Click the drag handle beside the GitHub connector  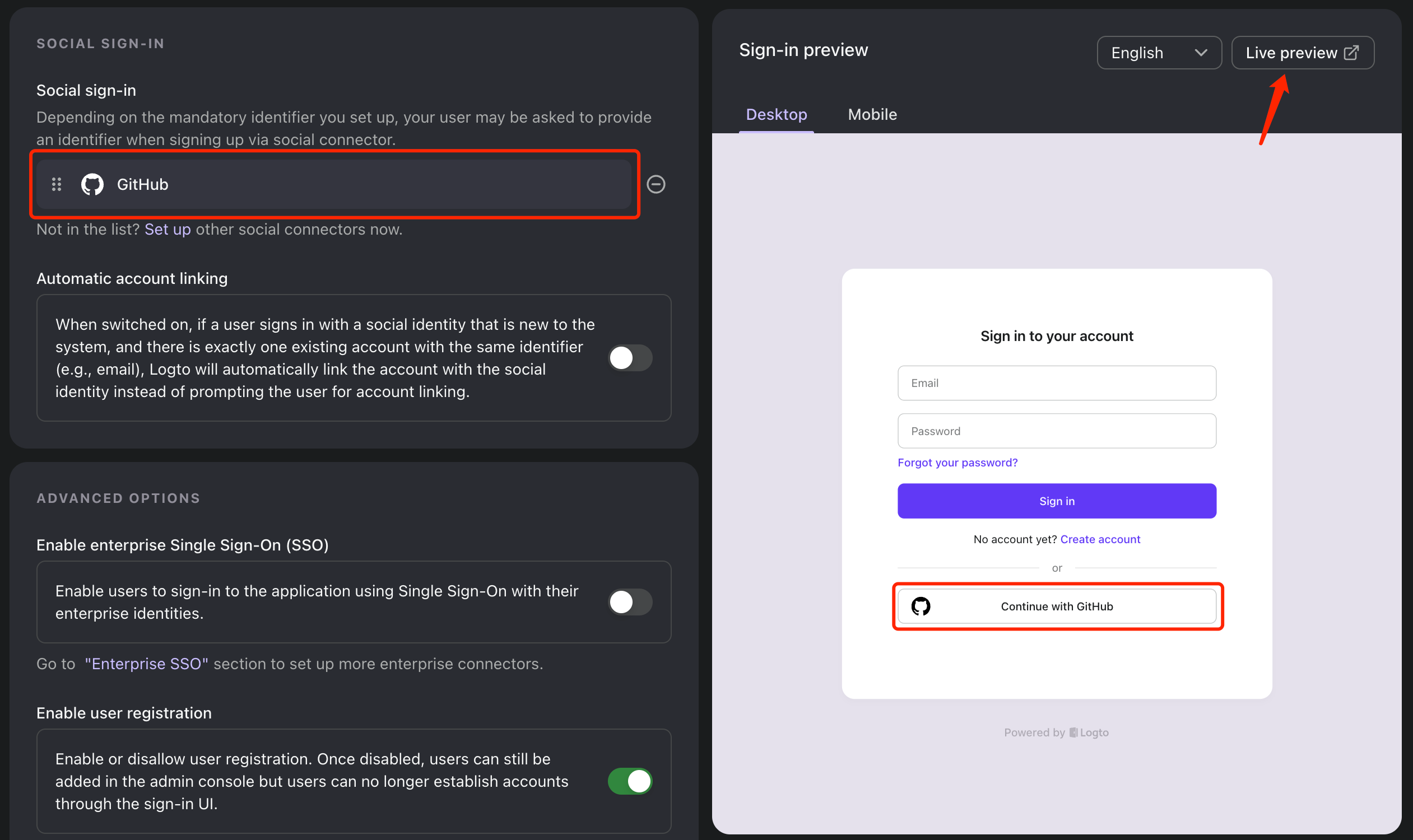[56, 184]
